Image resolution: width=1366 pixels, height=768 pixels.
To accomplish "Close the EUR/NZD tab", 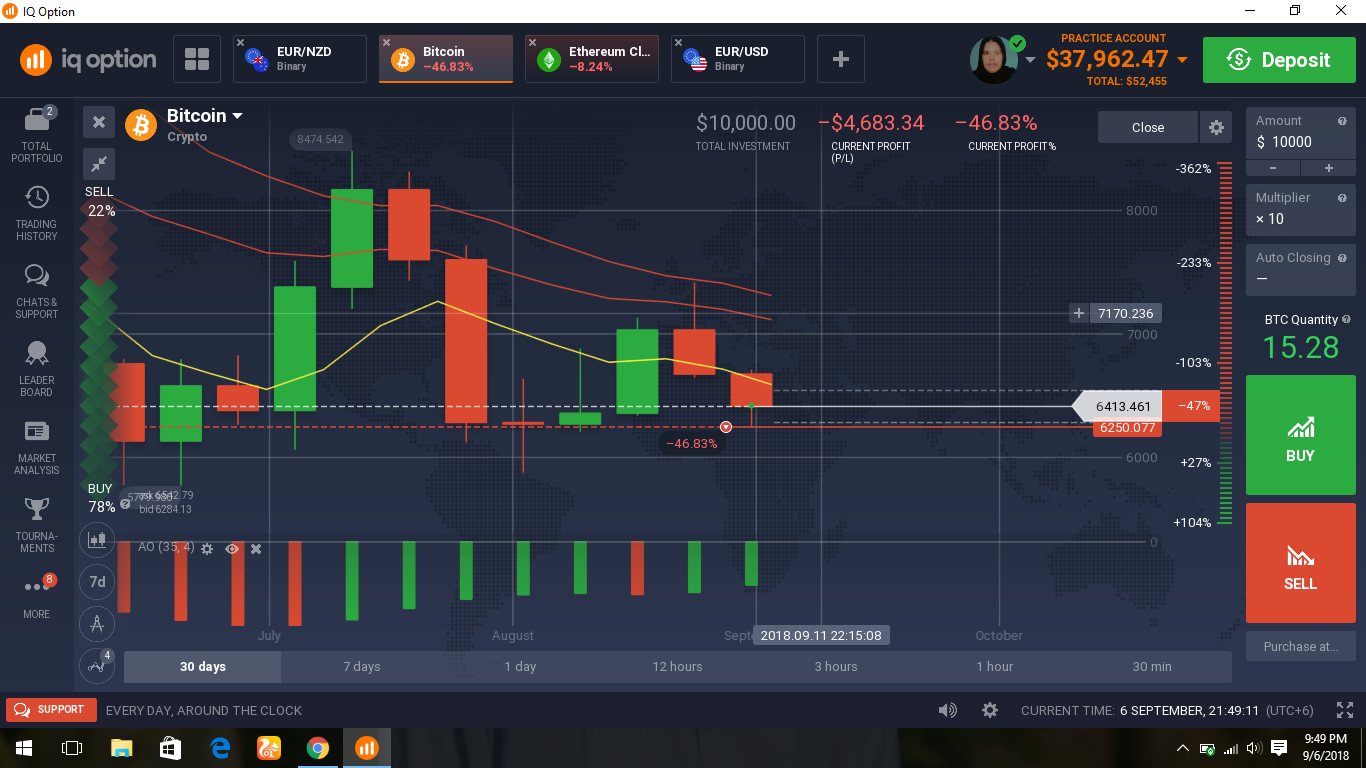I will pos(241,43).
